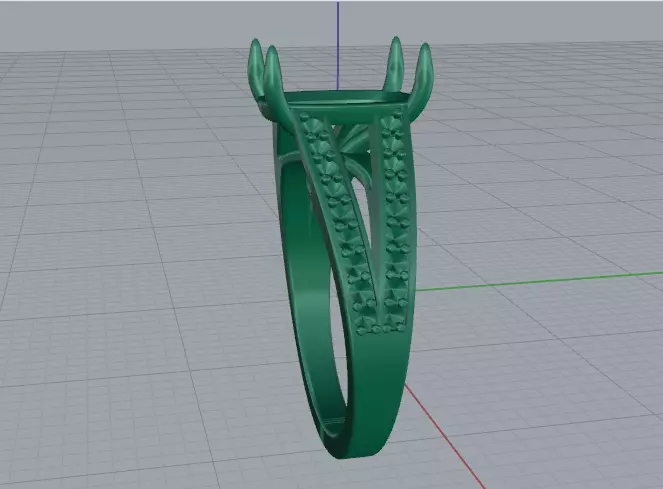This screenshot has height=489, width=663.
Task: Select the leftmost prong of the setting
Action: coord(255,68)
